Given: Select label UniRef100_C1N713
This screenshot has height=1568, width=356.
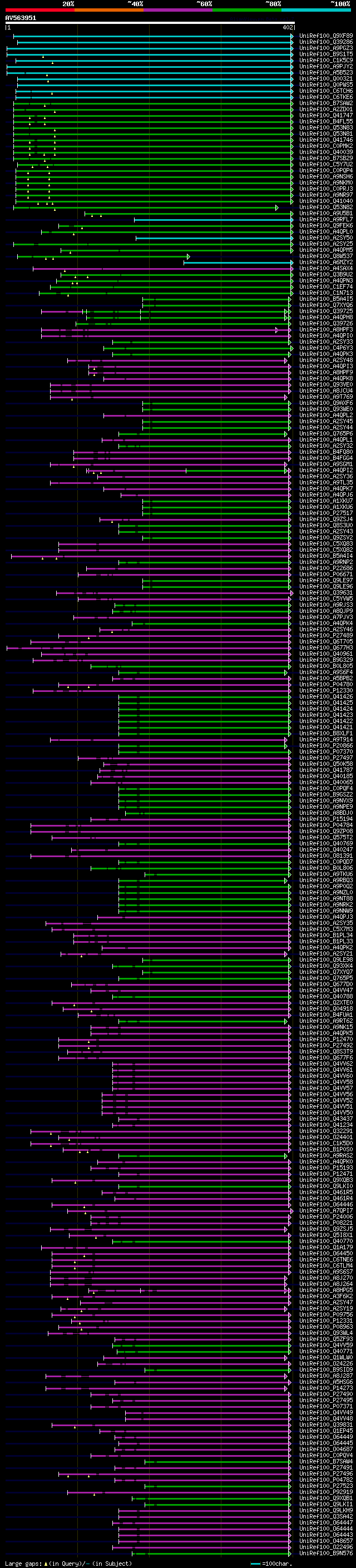Looking at the screenshot, I should click(x=325, y=293).
